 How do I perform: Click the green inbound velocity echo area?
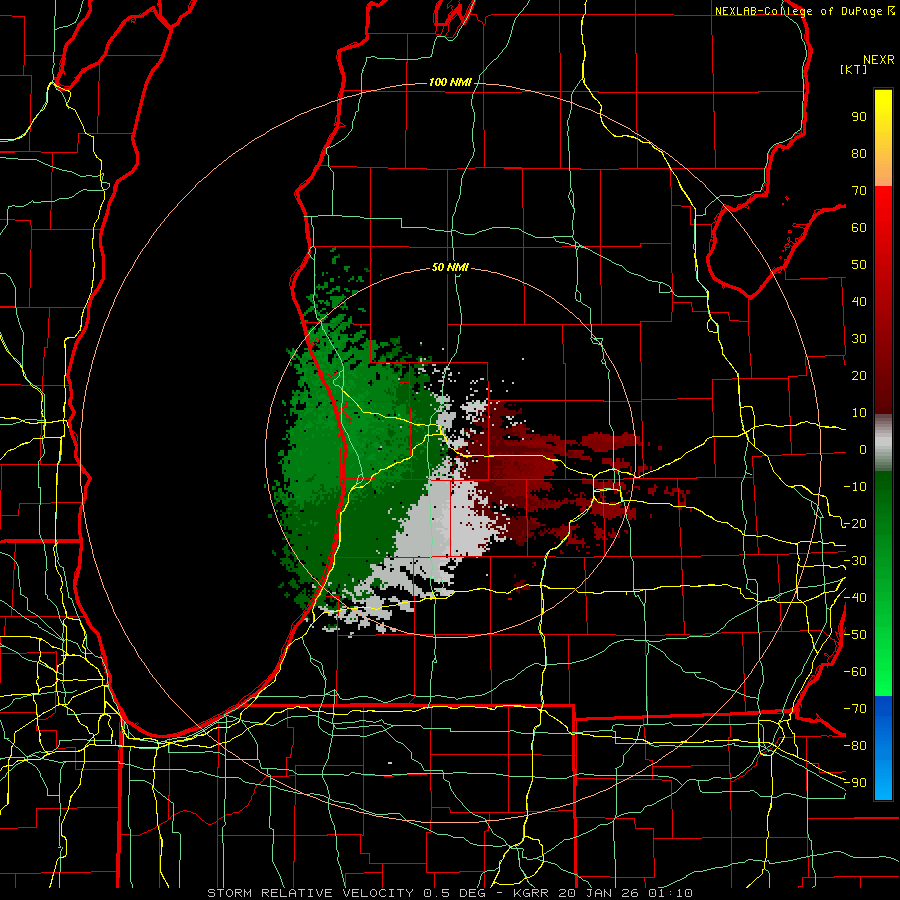click(367, 459)
